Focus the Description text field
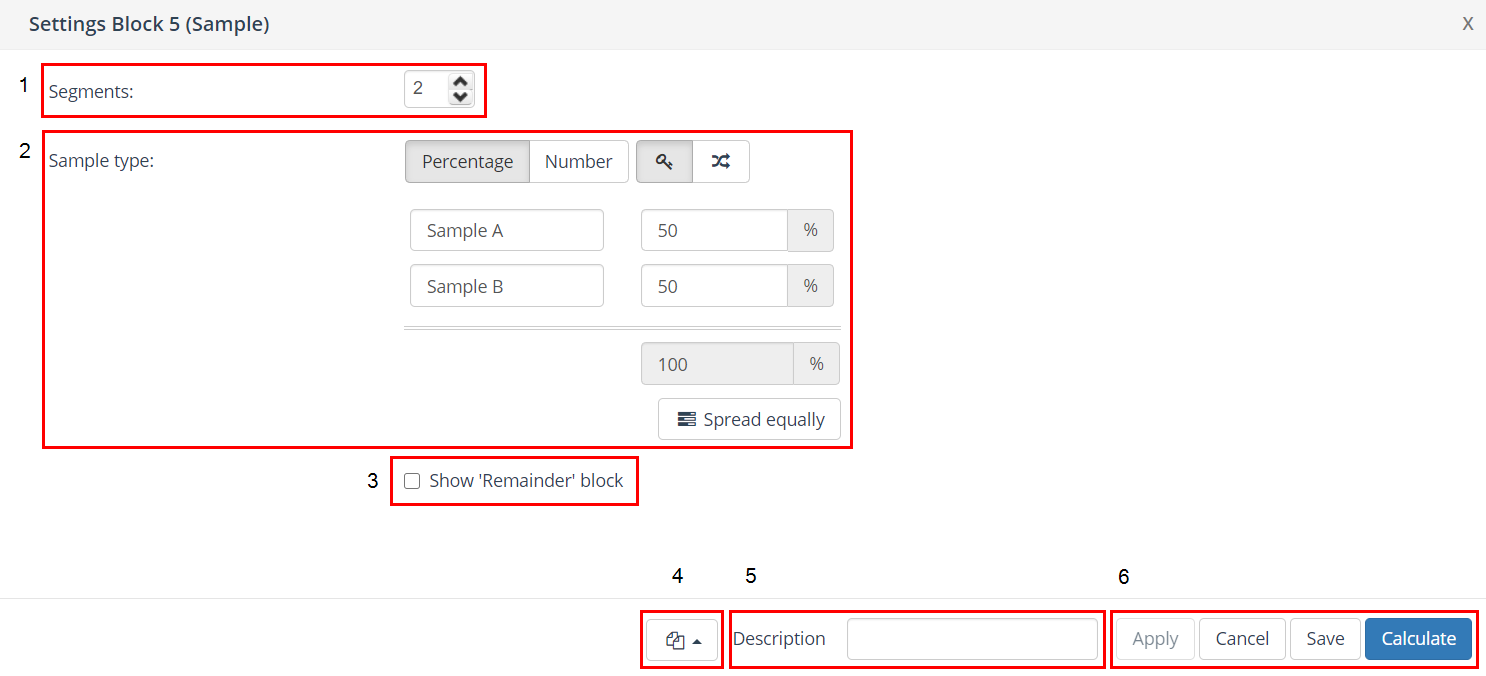This screenshot has width=1486, height=676. pos(972,639)
